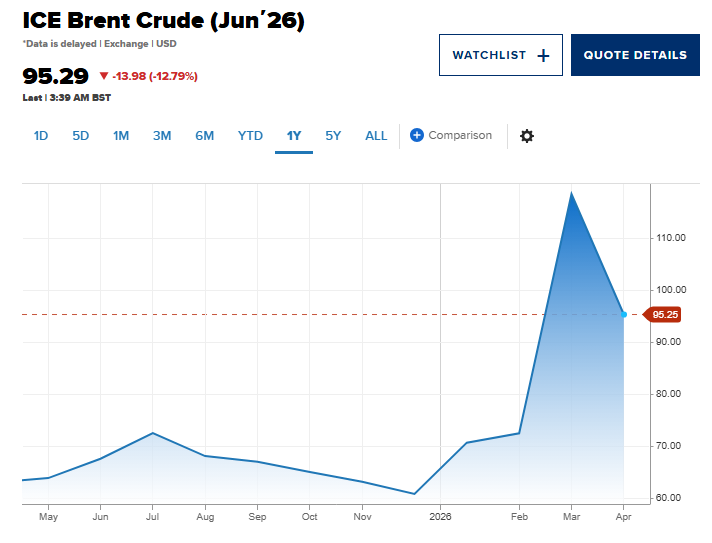Screen dimensions: 712x543
Task: Switch chart to 1M range
Action: pos(121,136)
